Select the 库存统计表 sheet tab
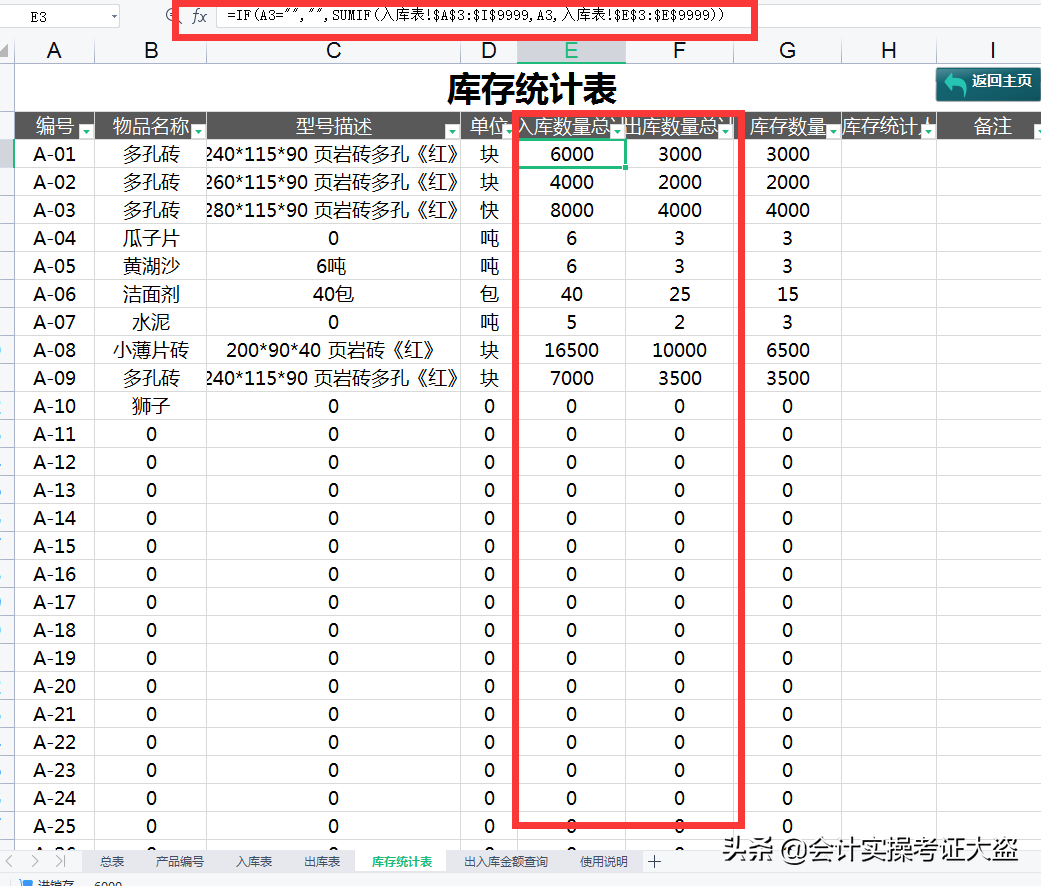This screenshot has width=1041, height=886. (x=402, y=861)
